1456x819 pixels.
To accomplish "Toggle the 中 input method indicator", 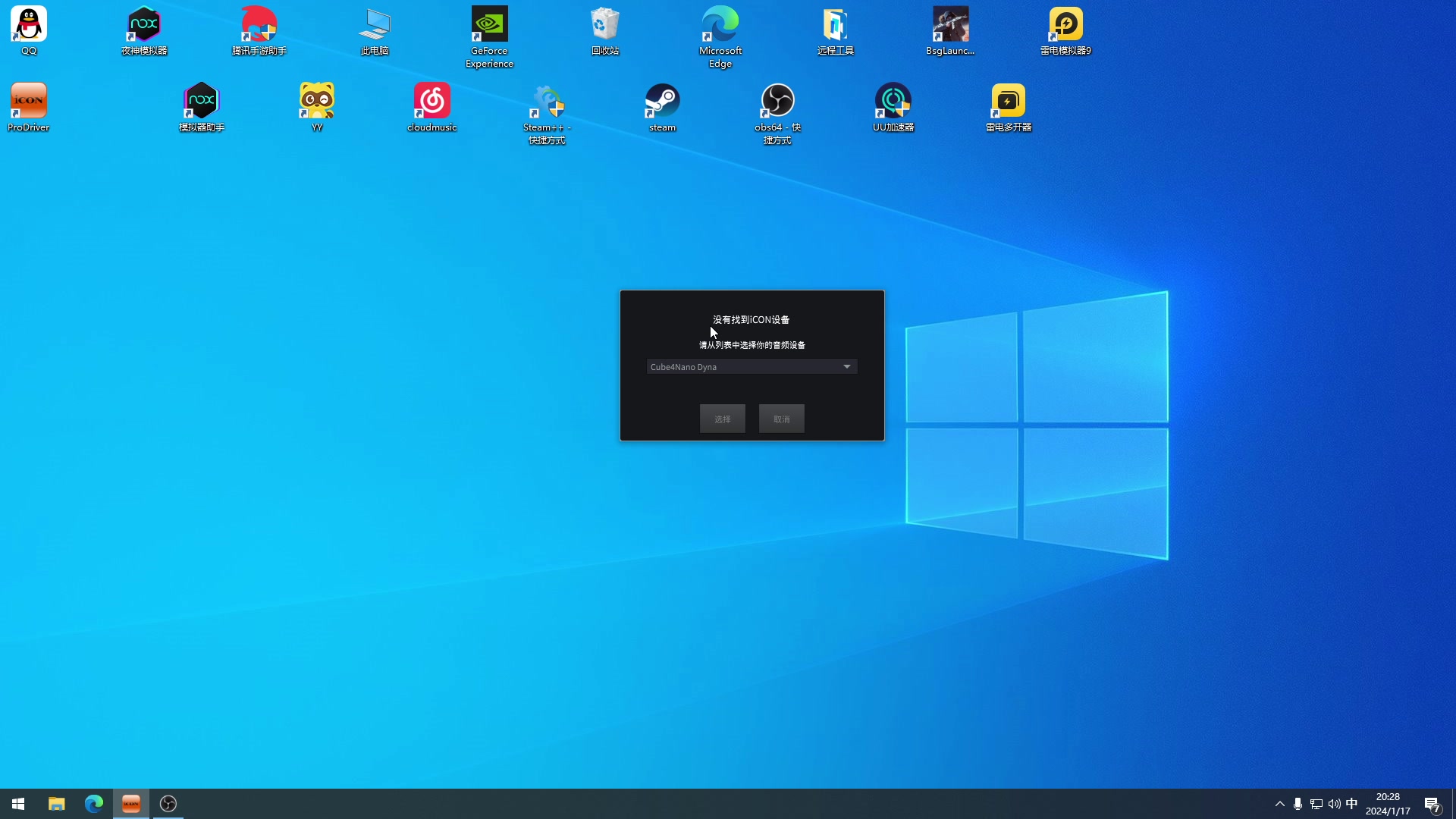I will pyautogui.click(x=1351, y=804).
